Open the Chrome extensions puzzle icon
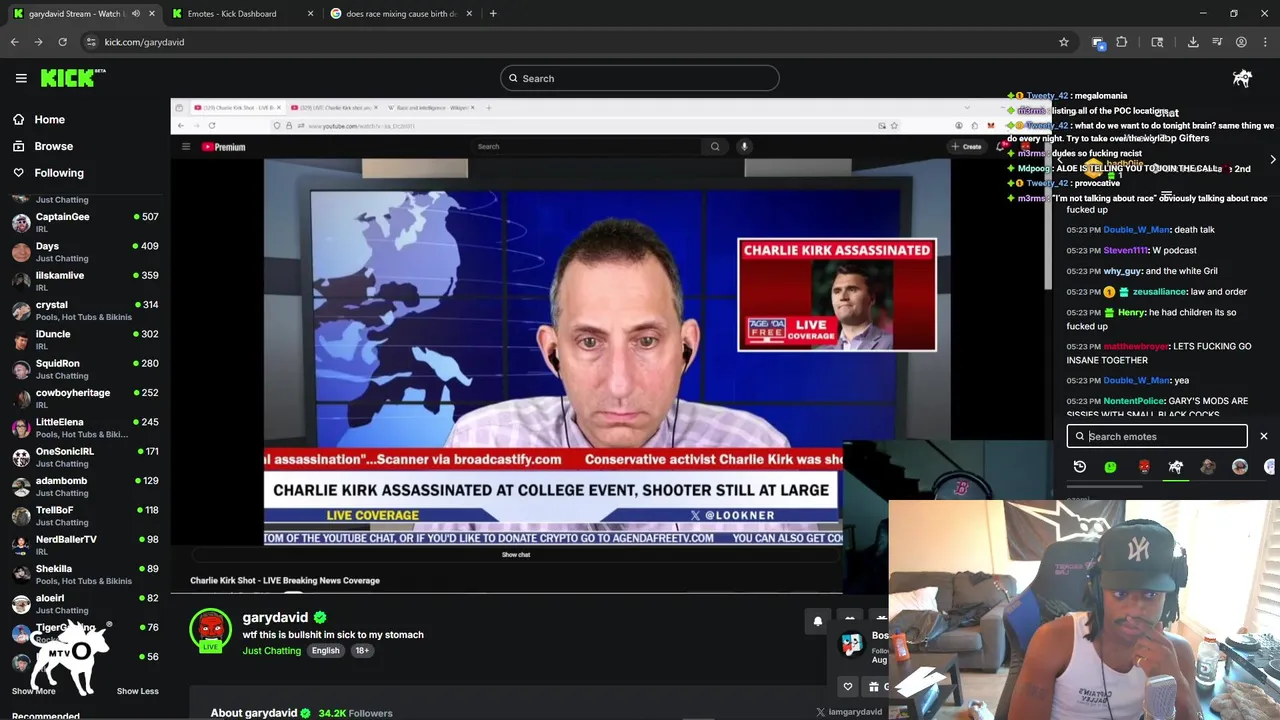Image resolution: width=1280 pixels, height=720 pixels. click(x=1121, y=42)
